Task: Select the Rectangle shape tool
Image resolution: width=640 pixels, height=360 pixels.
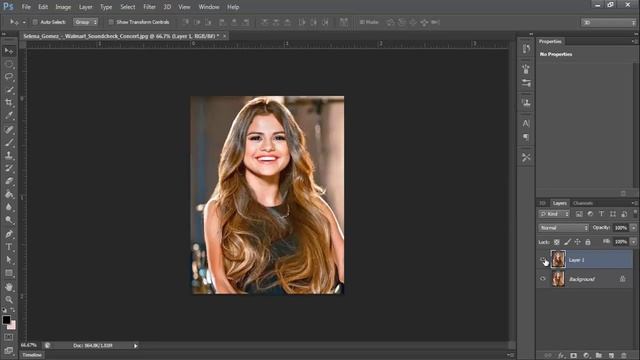Action: tap(9, 273)
